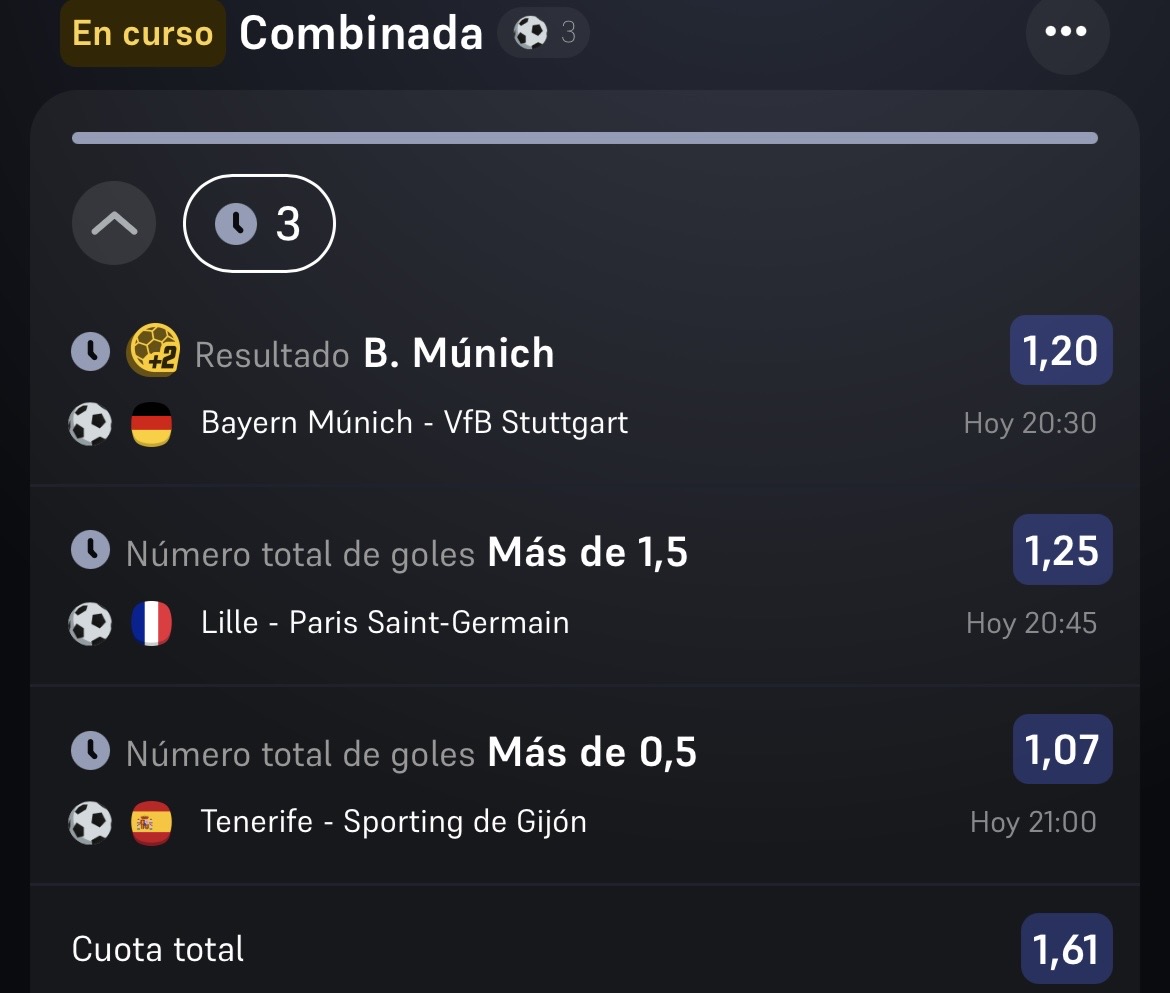Open the Bayern Múnich - VfB Stuttgart match

(x=414, y=423)
